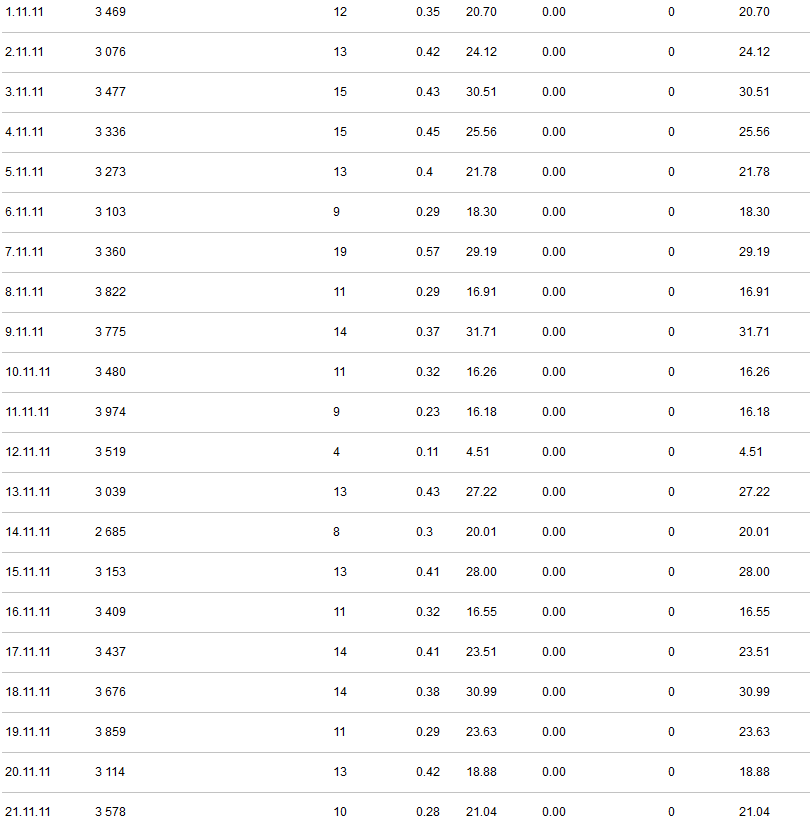Click the 3 974 value cell
The image size is (810, 831).
click(110, 412)
